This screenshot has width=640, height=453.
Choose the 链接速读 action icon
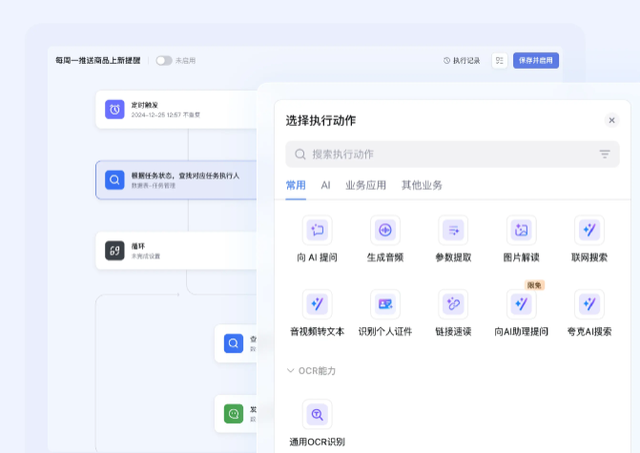click(453, 304)
